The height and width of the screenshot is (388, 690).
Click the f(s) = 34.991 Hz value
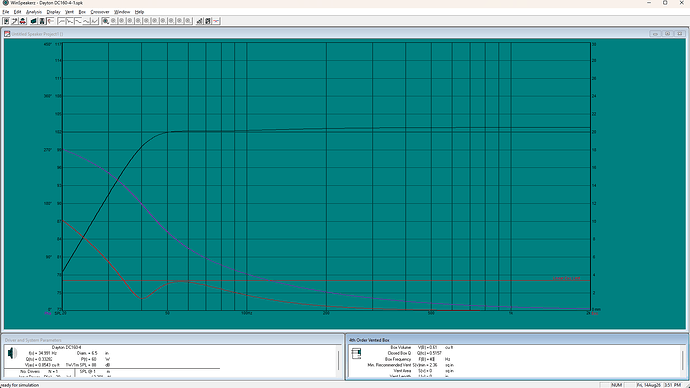(43, 353)
